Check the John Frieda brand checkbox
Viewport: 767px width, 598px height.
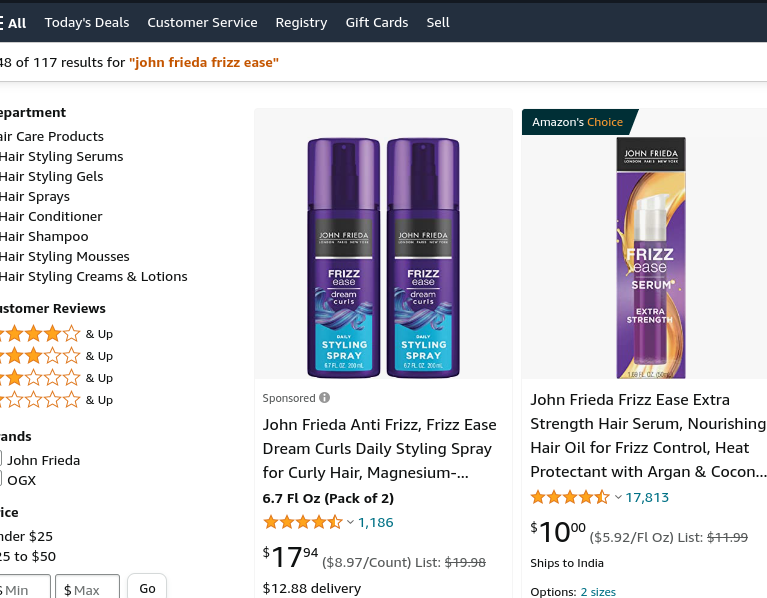click(x=1, y=459)
